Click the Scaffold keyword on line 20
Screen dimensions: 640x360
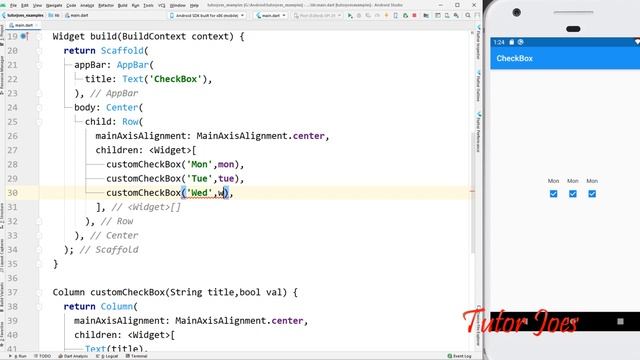click(x=122, y=51)
